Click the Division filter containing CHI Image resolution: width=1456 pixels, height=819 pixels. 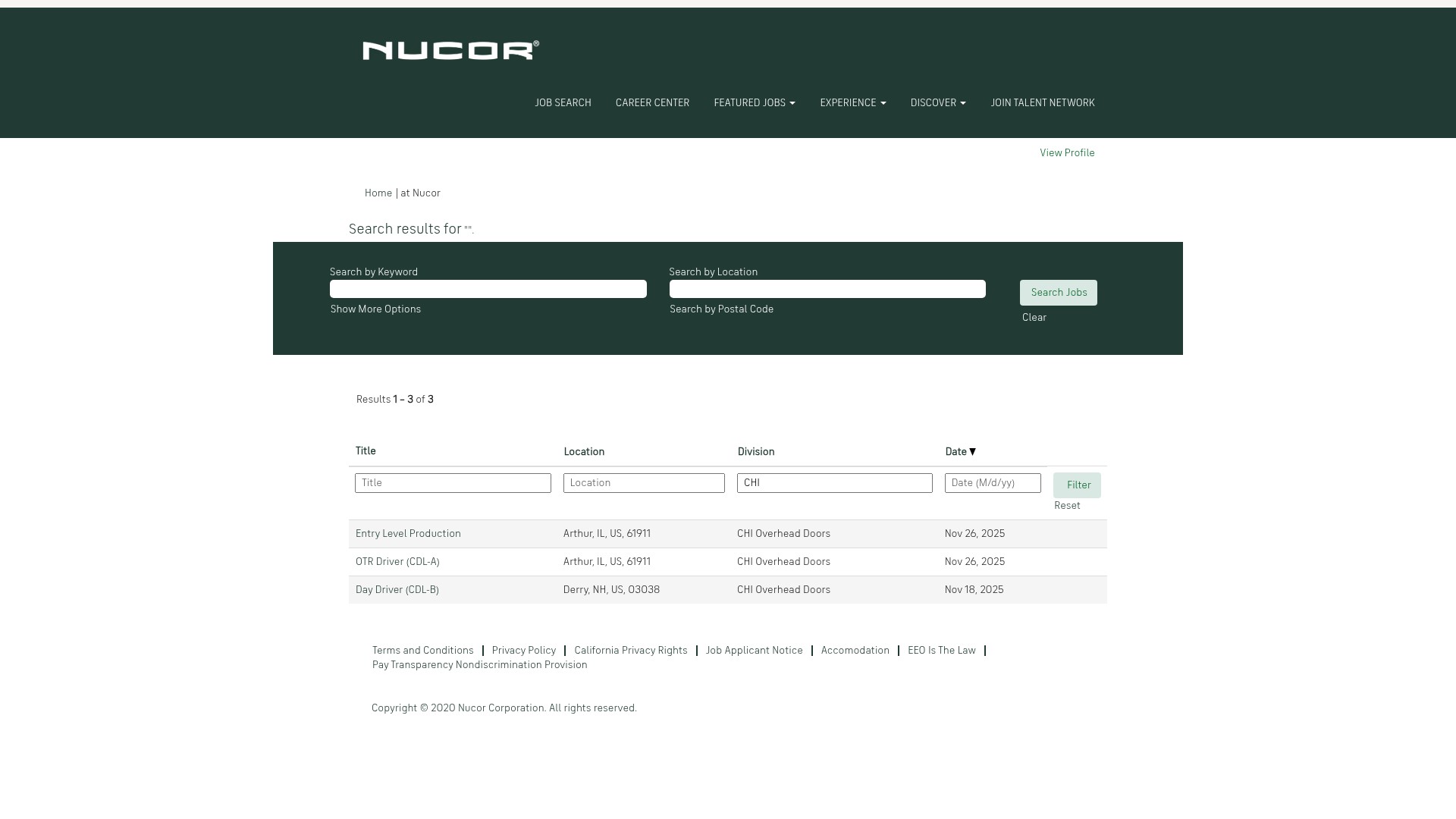pyautogui.click(x=835, y=483)
